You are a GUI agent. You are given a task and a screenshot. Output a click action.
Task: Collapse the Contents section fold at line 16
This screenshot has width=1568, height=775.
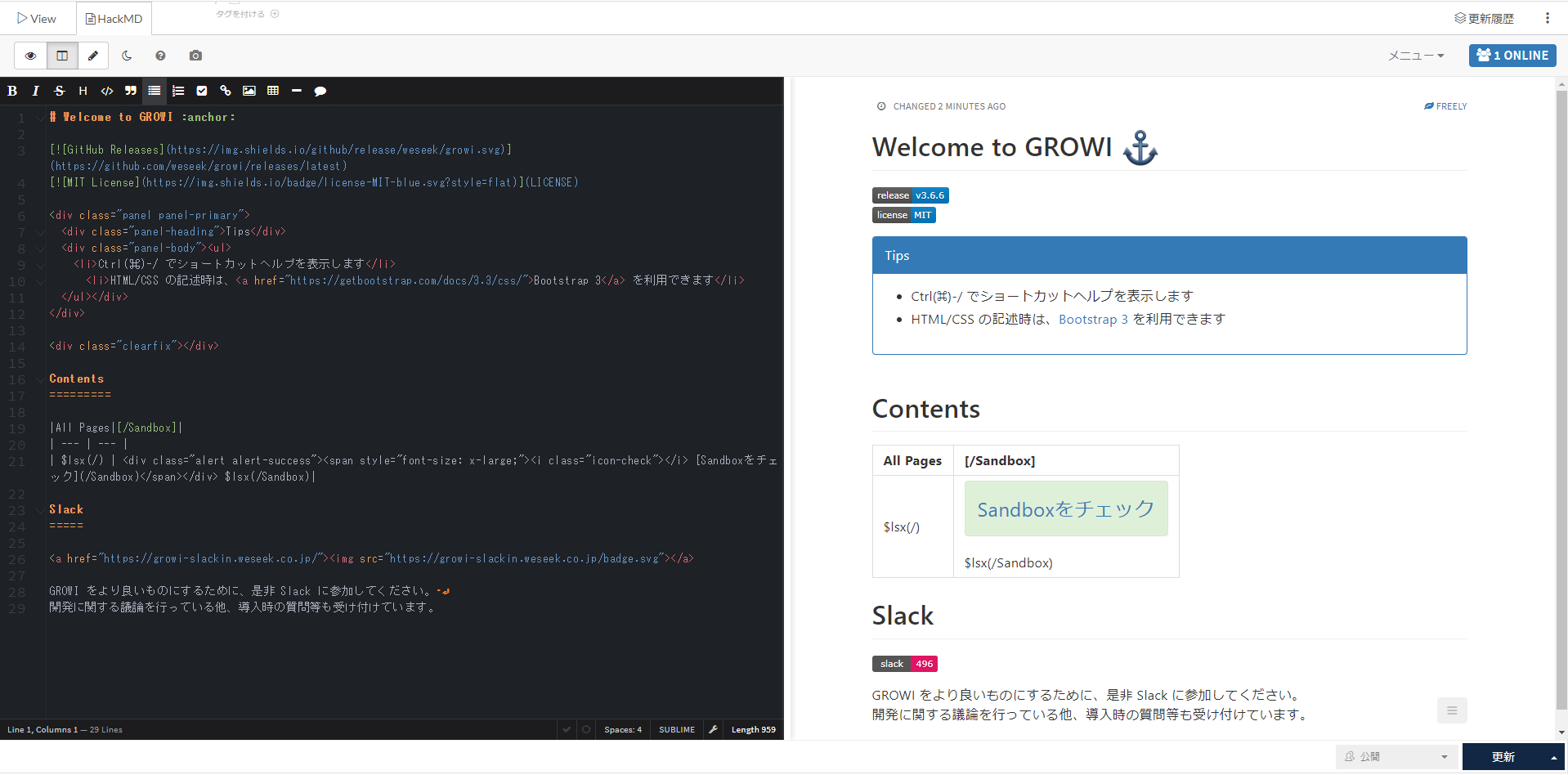coord(40,379)
